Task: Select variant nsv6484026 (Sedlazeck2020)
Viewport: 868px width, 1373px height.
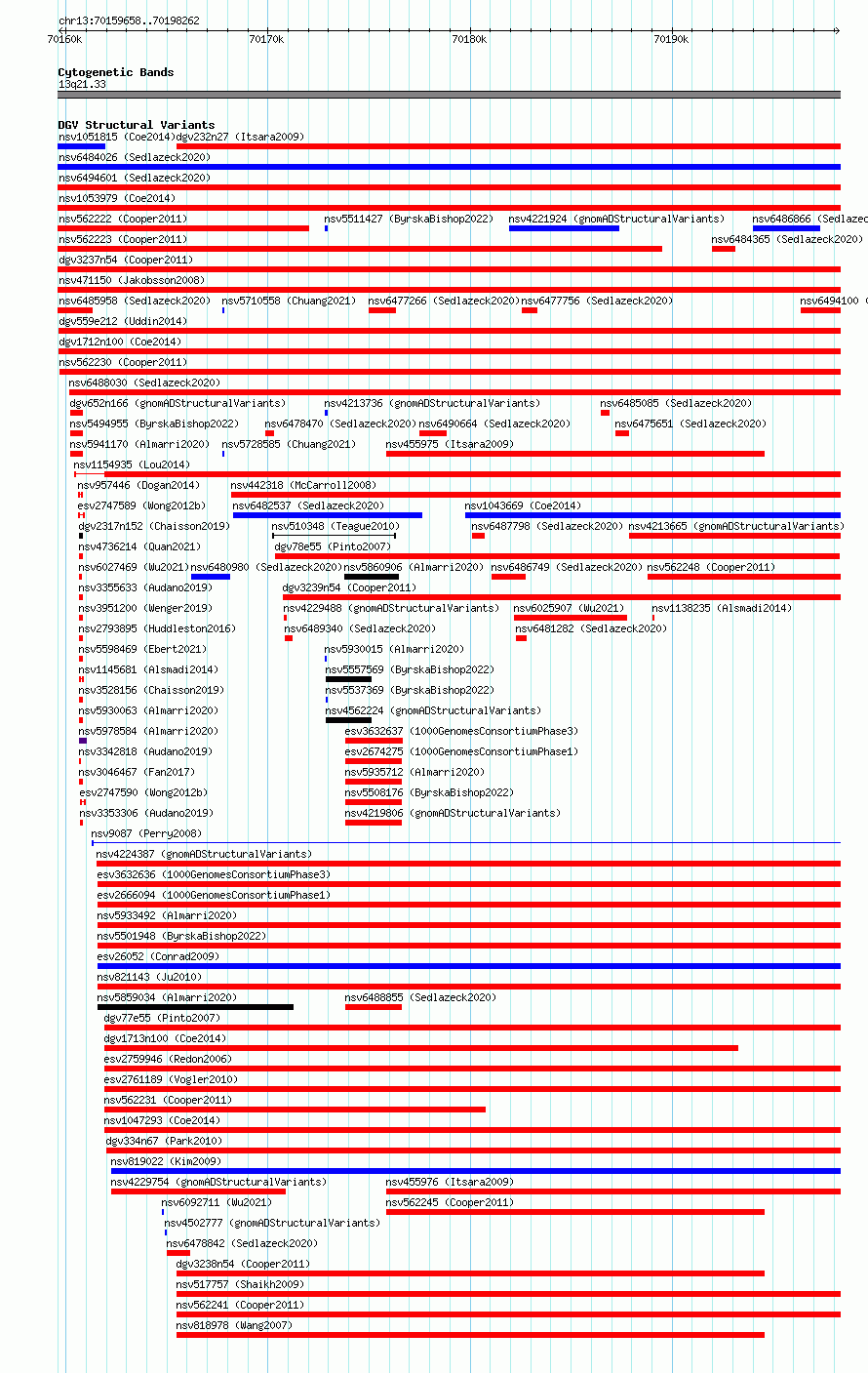Action: pyautogui.click(x=135, y=157)
